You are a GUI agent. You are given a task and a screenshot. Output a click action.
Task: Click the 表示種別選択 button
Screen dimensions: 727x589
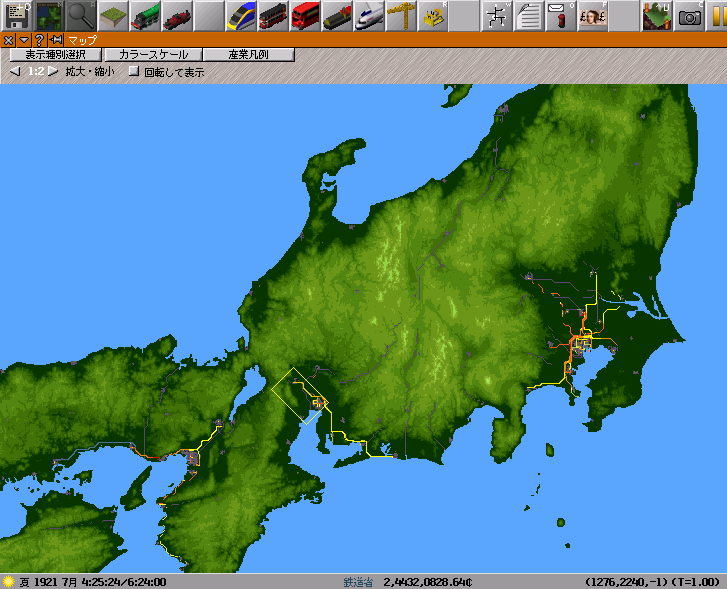pyautogui.click(x=55, y=55)
